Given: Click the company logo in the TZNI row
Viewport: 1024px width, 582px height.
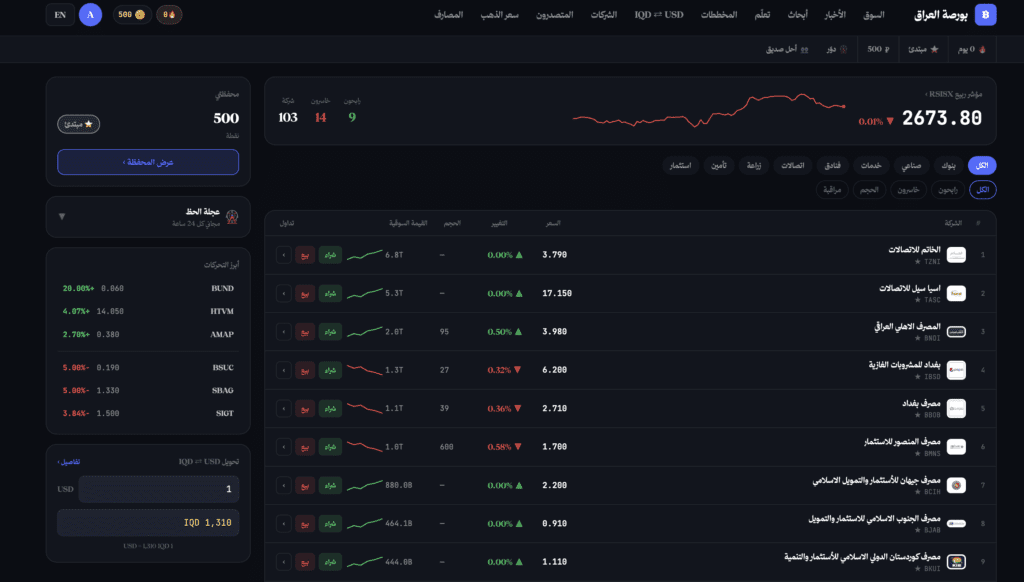Looking at the screenshot, I should click(956, 255).
